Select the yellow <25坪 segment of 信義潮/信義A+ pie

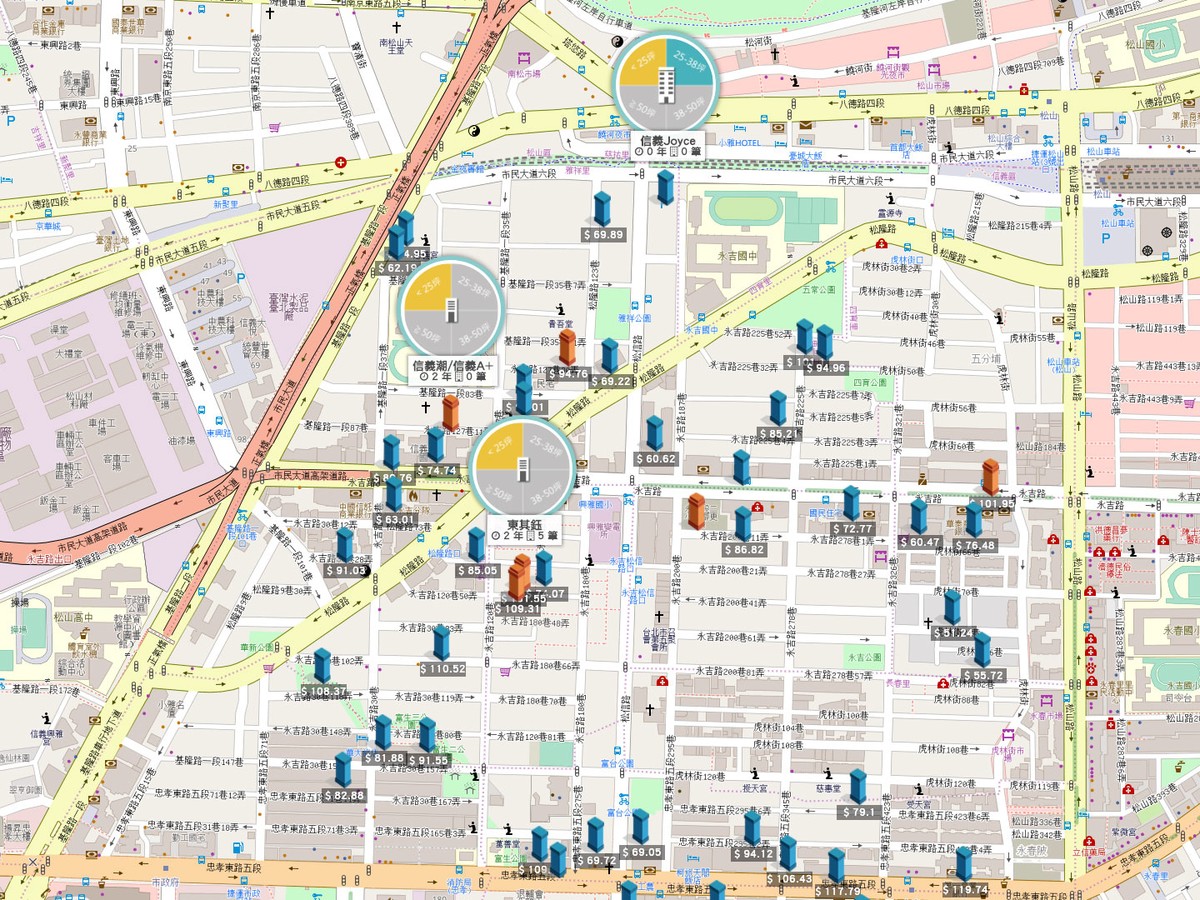(x=425, y=288)
